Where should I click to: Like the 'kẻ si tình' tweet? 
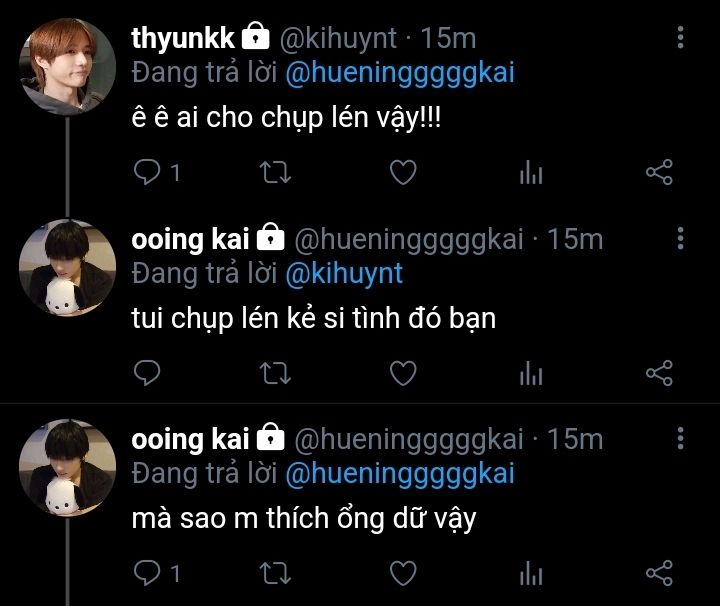click(402, 374)
